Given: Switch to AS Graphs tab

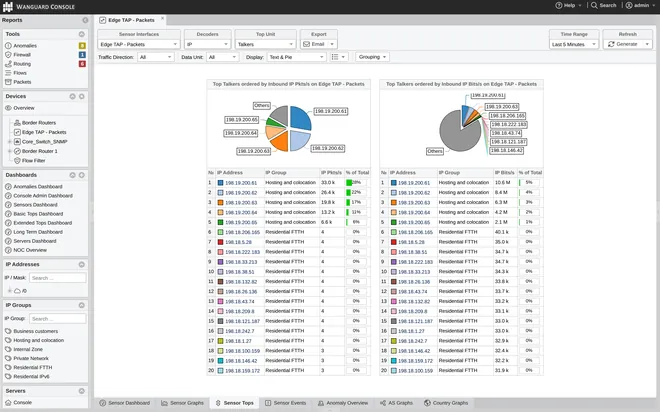Looking at the screenshot, I should 396,403.
